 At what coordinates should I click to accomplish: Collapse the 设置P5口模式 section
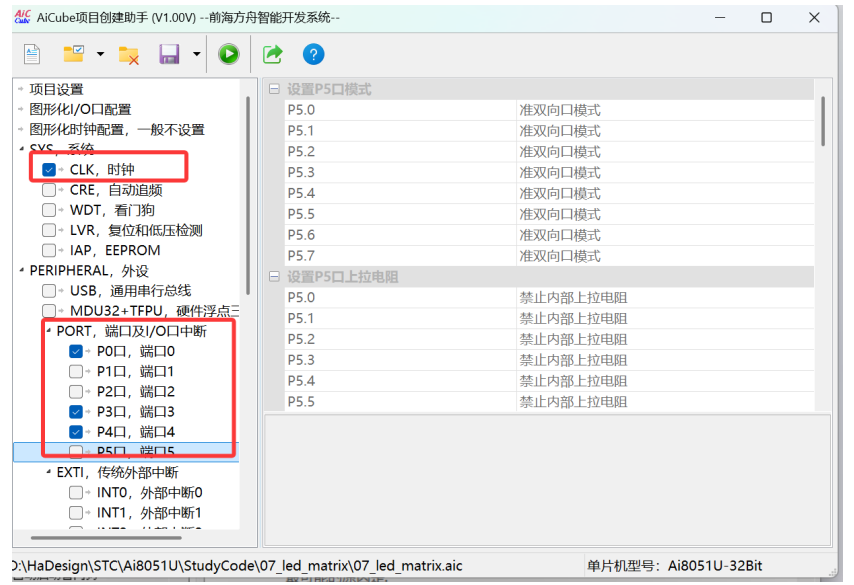coord(274,89)
